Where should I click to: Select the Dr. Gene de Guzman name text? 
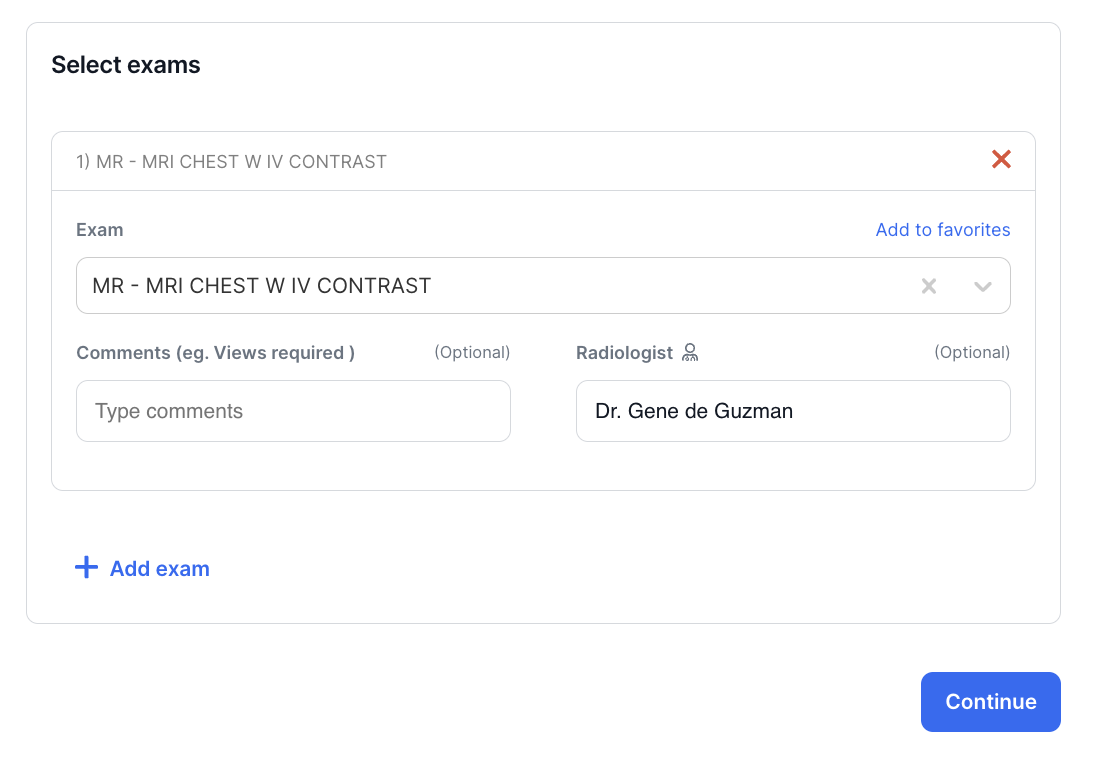click(x=694, y=411)
